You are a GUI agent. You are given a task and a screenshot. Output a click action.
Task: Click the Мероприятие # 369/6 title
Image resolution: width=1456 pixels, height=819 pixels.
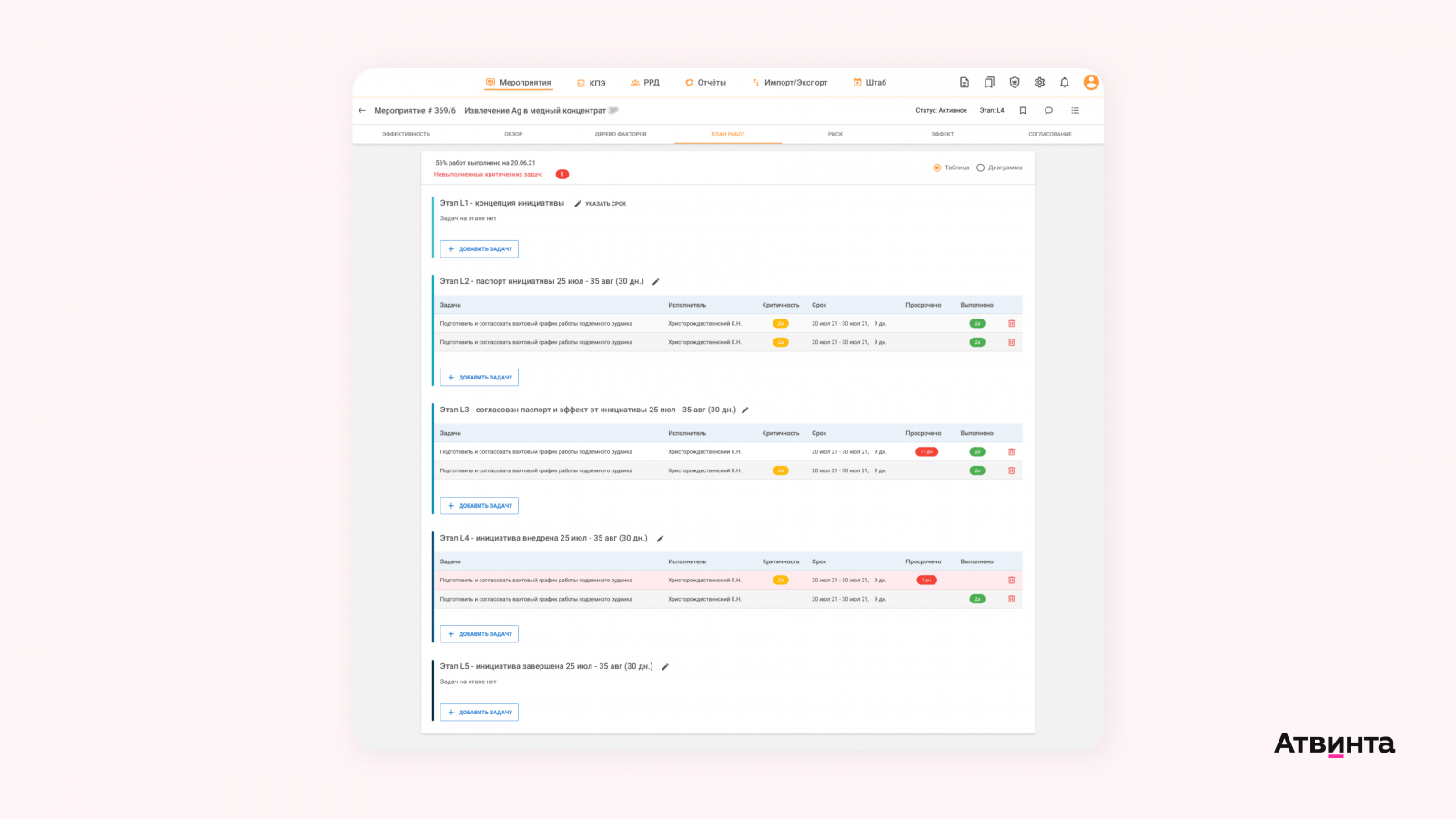(x=415, y=111)
